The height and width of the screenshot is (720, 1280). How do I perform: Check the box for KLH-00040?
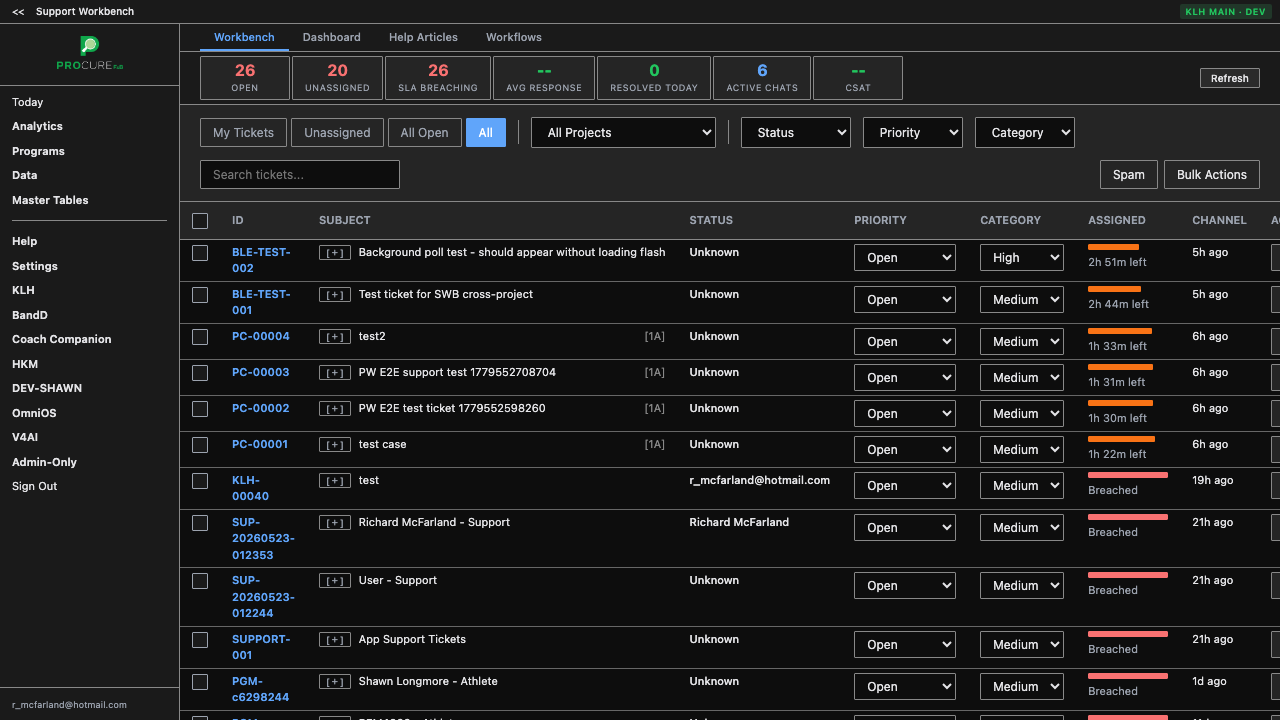coord(200,481)
